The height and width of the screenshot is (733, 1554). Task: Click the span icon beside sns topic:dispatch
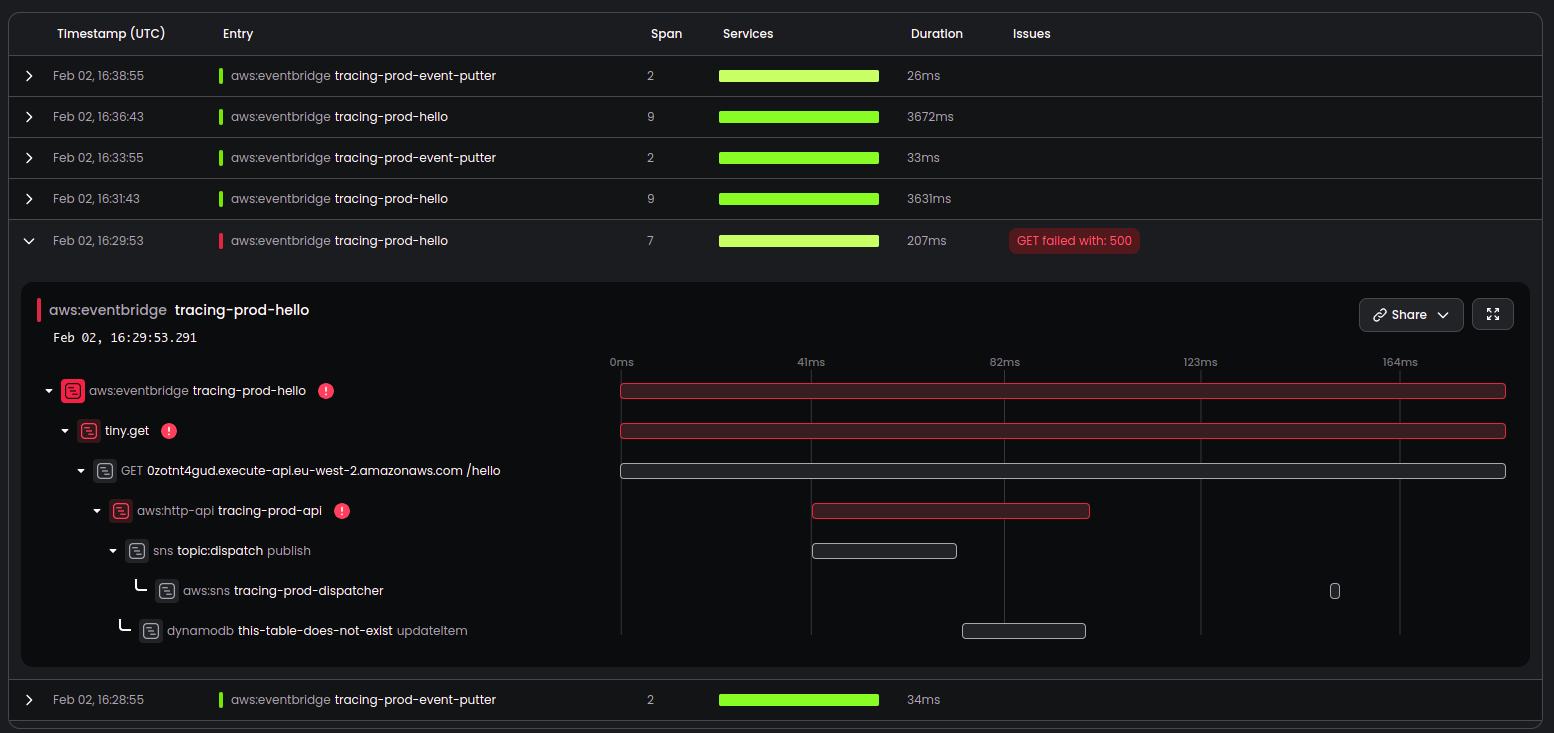137,551
